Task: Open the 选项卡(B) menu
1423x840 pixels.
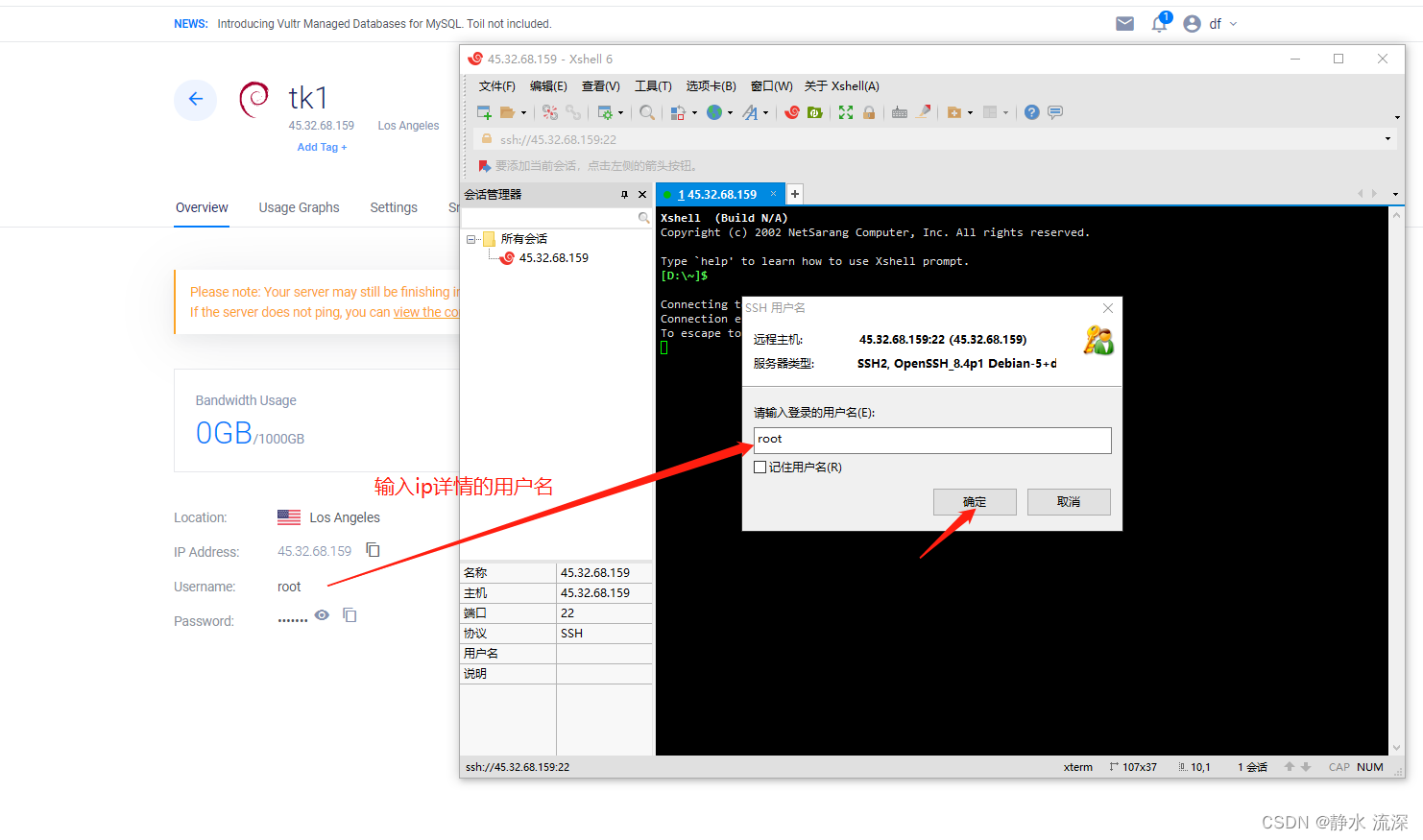Action: click(711, 86)
